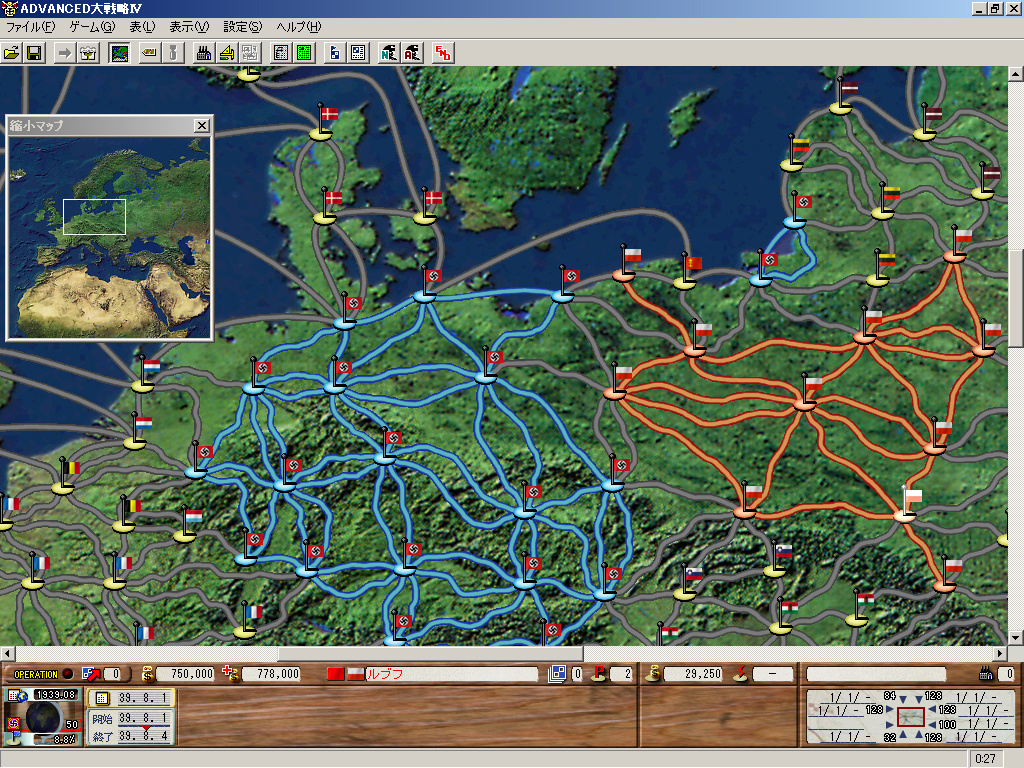Open the 設定(S) menu
Viewport: 1024px width, 768px height.
[242, 27]
